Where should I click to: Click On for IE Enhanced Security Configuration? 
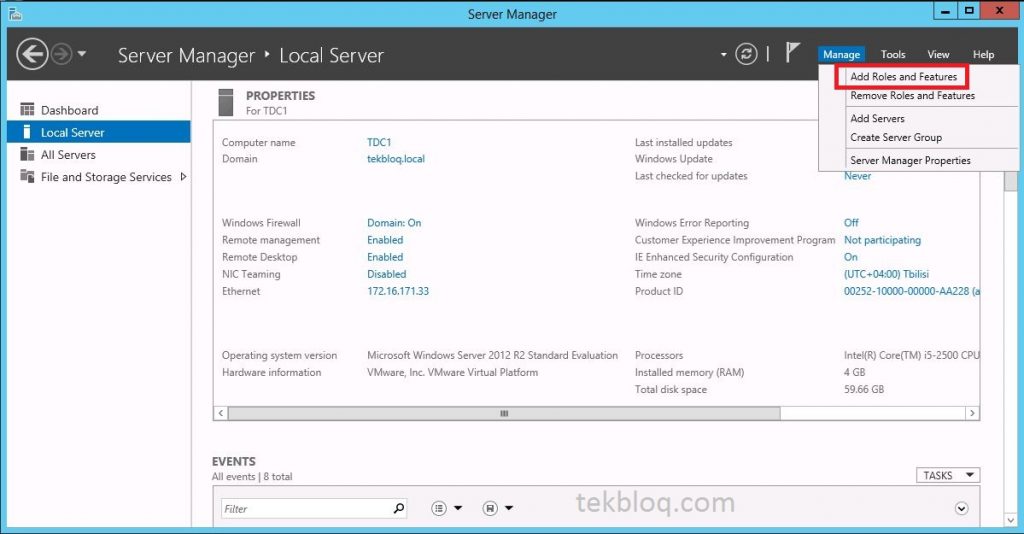pyautogui.click(x=850, y=257)
